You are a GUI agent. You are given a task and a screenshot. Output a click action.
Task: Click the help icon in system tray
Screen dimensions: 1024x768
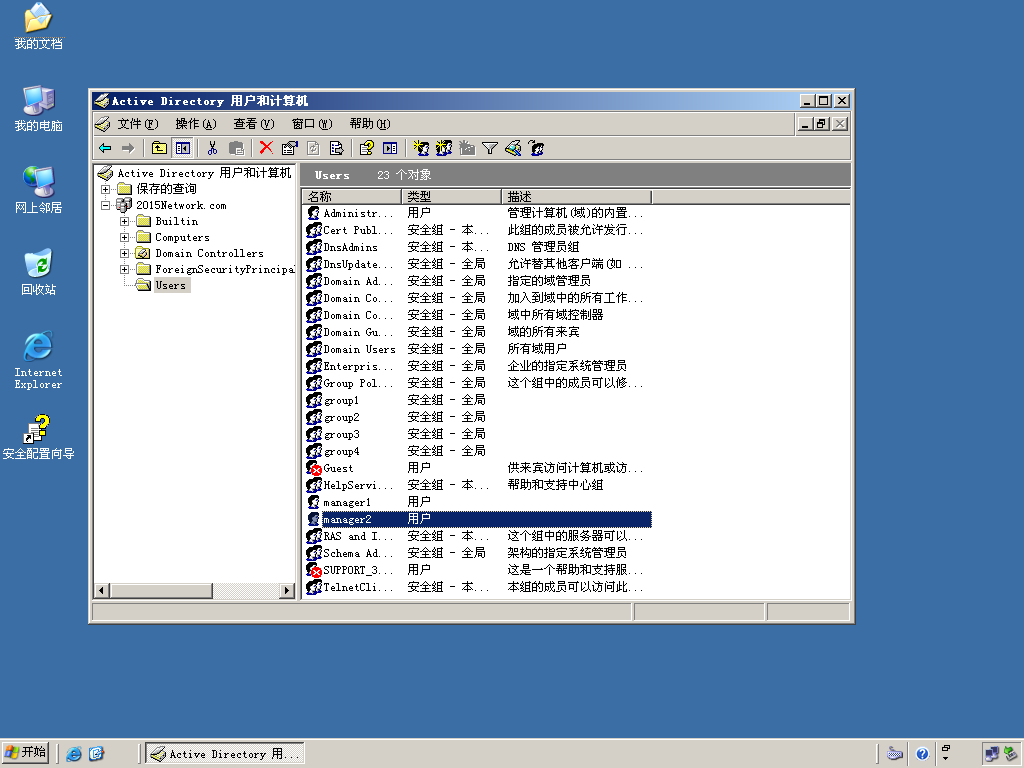pyautogui.click(x=922, y=754)
